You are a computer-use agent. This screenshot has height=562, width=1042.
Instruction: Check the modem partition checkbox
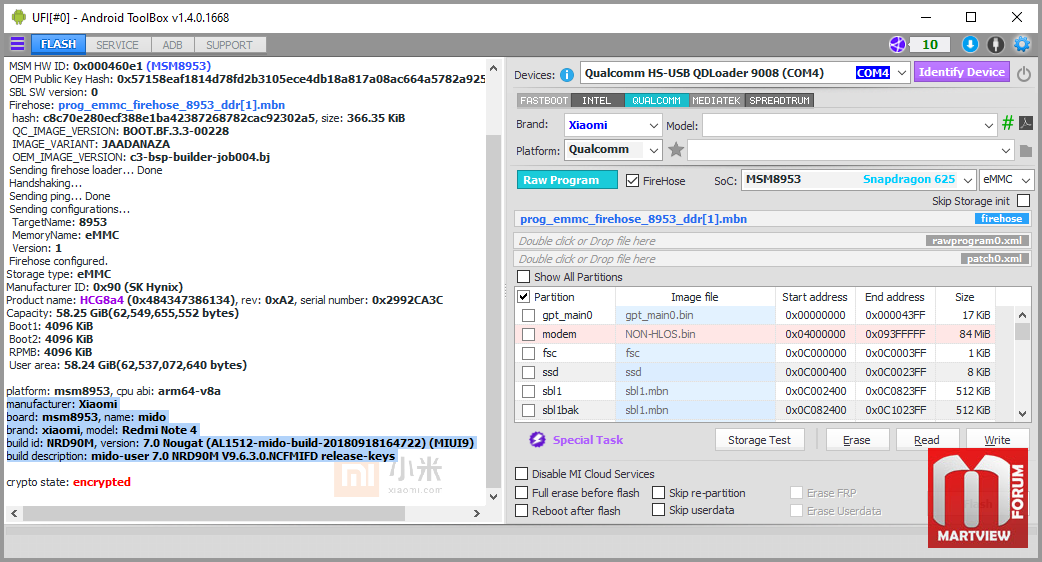tap(528, 334)
